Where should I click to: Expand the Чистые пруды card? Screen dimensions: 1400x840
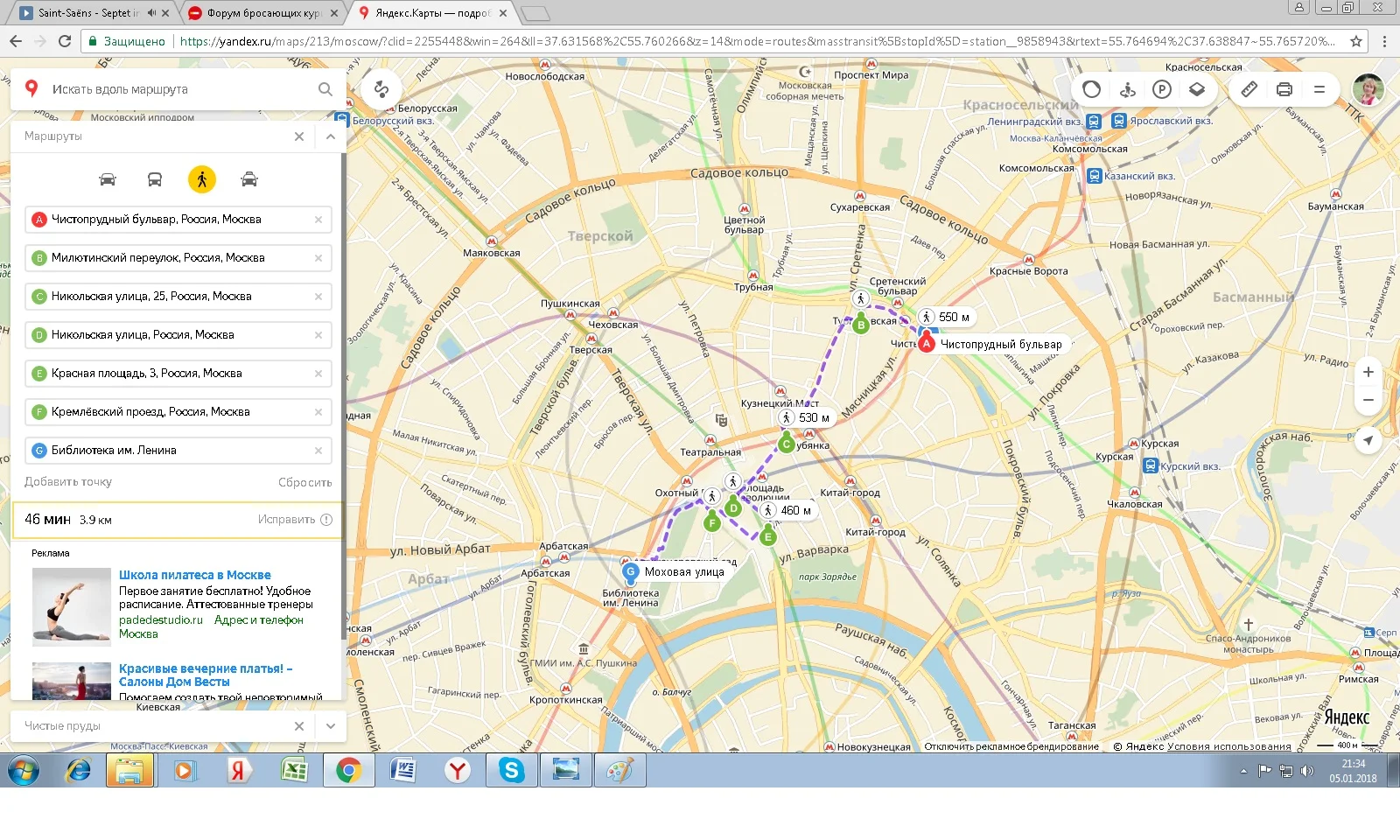(x=331, y=726)
